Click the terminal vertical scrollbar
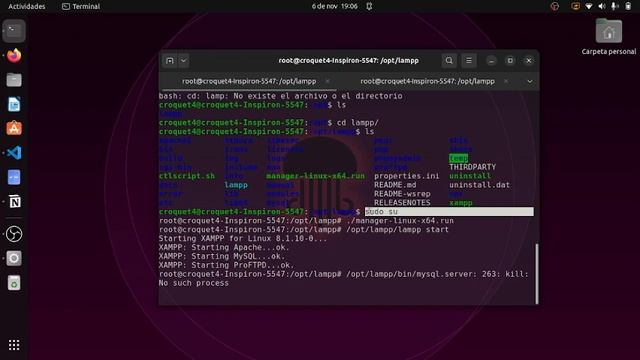 click(x=536, y=273)
